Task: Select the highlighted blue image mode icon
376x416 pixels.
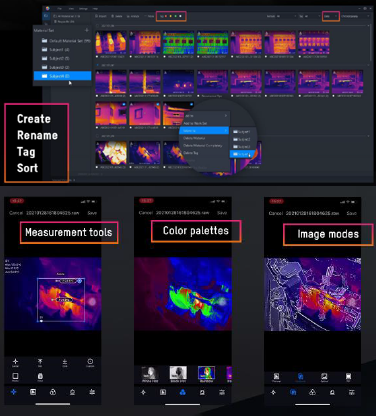Action: point(300,377)
